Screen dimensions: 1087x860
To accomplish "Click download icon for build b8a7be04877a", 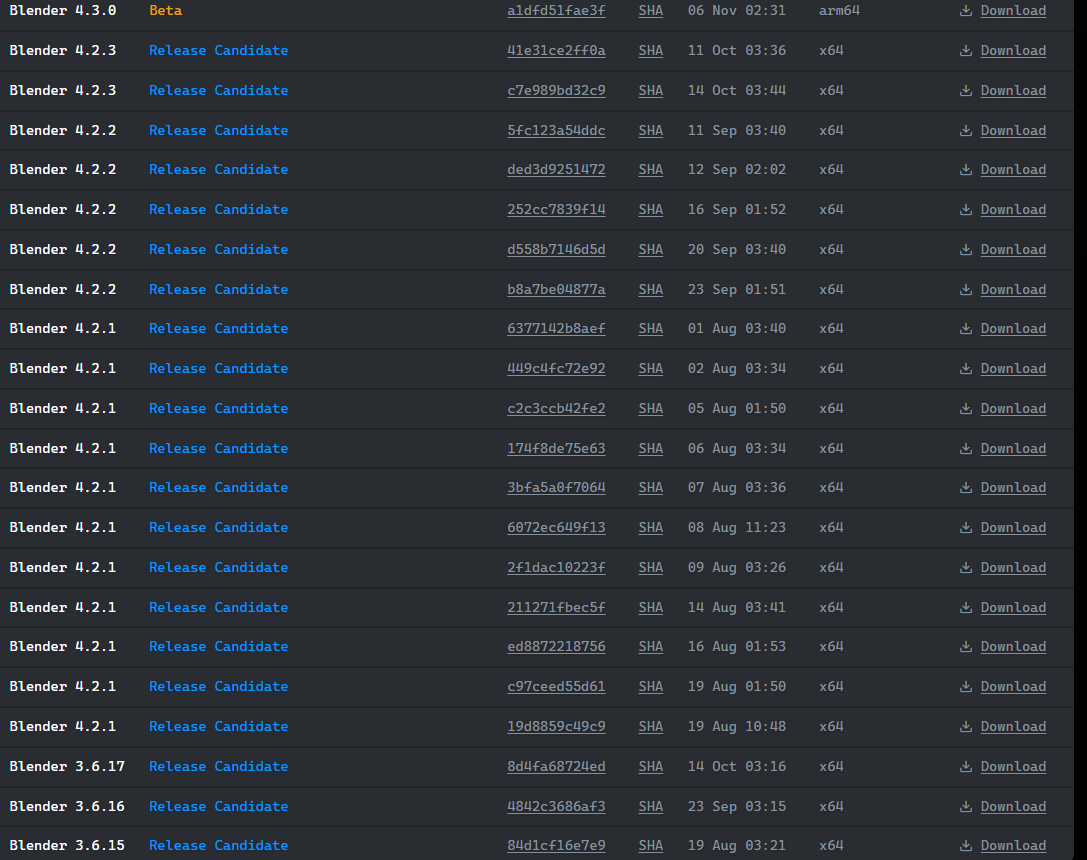I will click(x=966, y=290).
